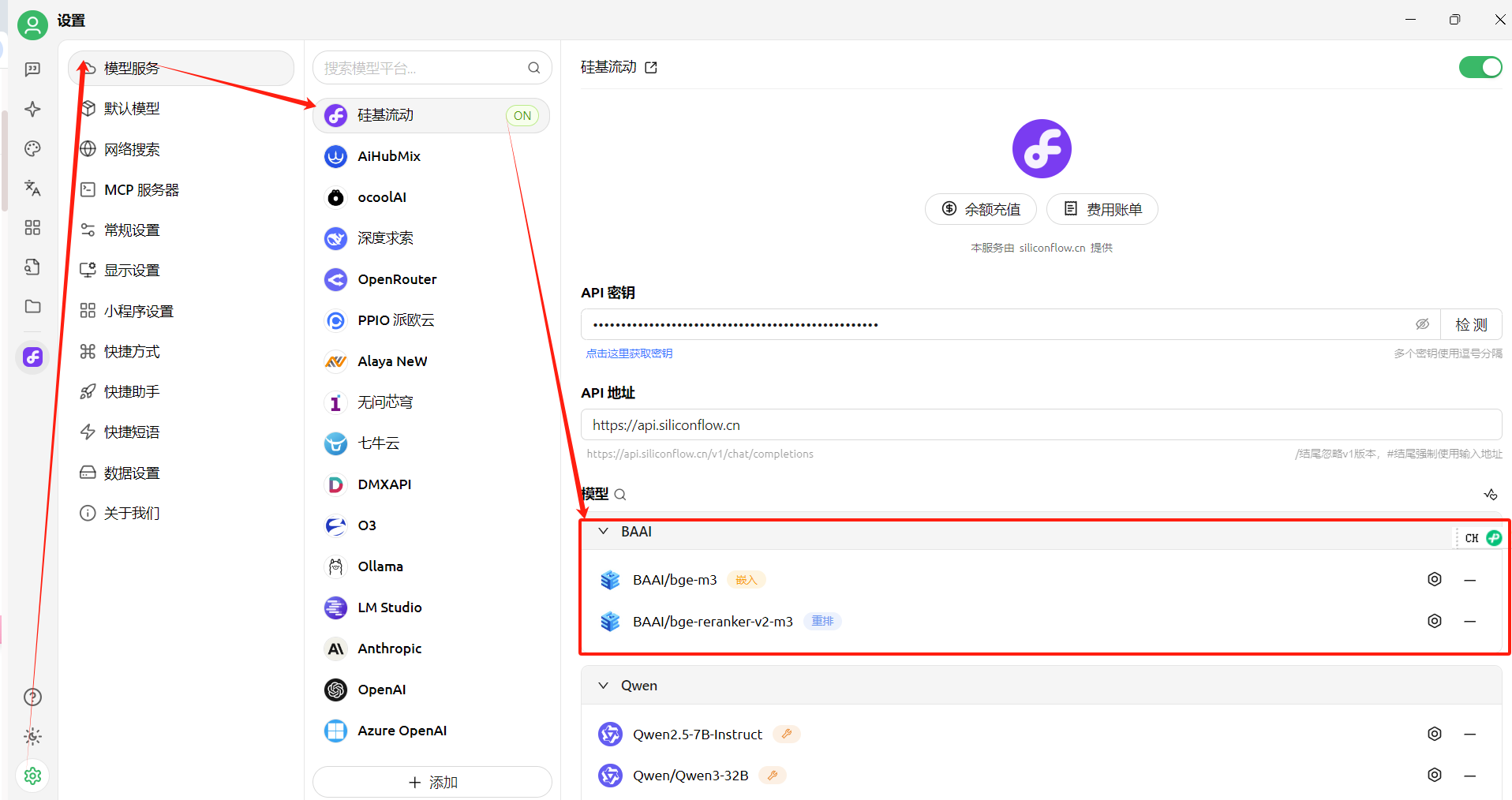This screenshot has width=1512, height=800.
Task: Select the ocoolAI provider
Action: [432, 197]
